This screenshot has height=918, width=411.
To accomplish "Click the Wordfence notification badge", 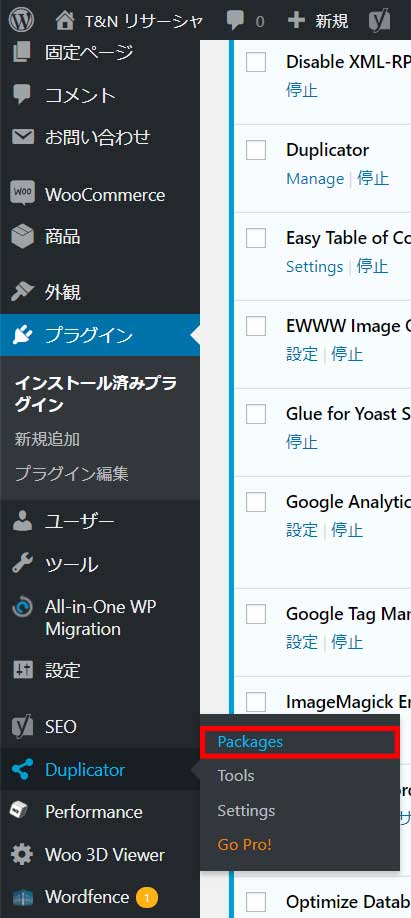I will tap(147, 897).
